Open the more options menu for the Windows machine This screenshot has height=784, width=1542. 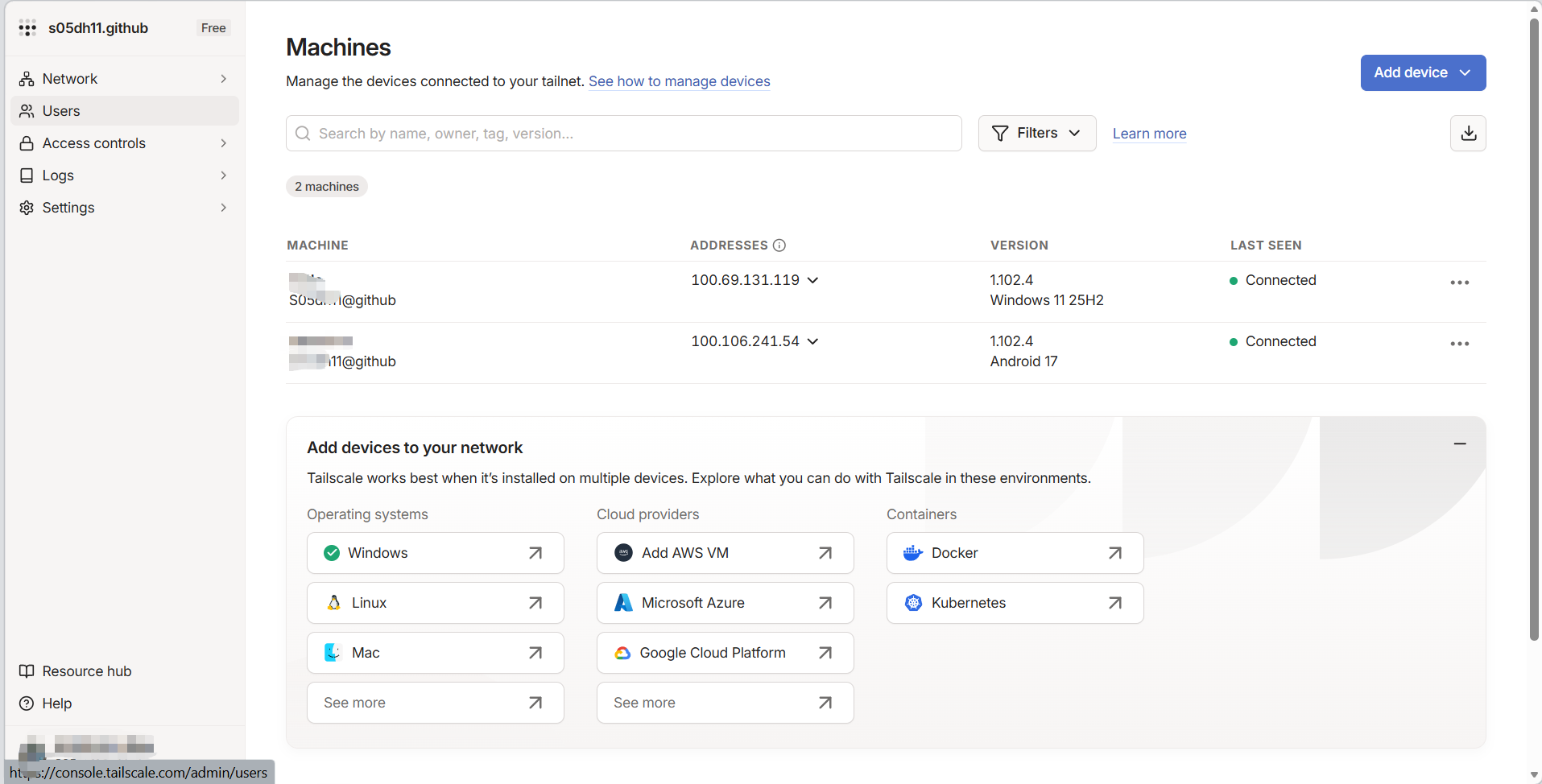[1460, 283]
